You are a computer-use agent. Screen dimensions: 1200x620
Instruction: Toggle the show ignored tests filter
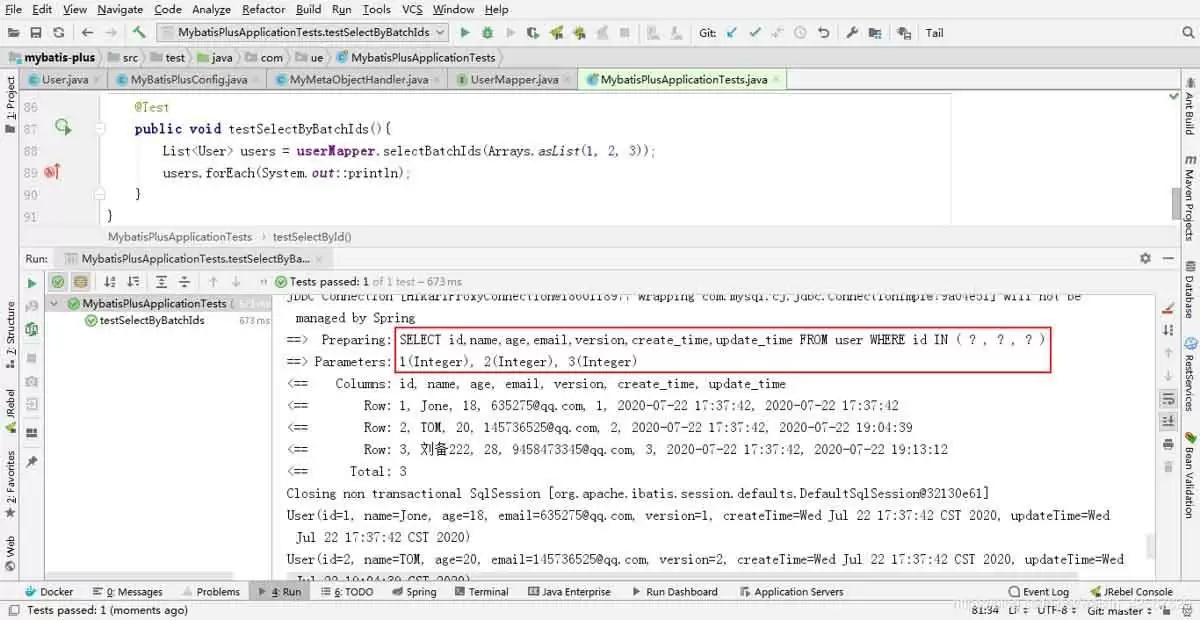coord(80,282)
